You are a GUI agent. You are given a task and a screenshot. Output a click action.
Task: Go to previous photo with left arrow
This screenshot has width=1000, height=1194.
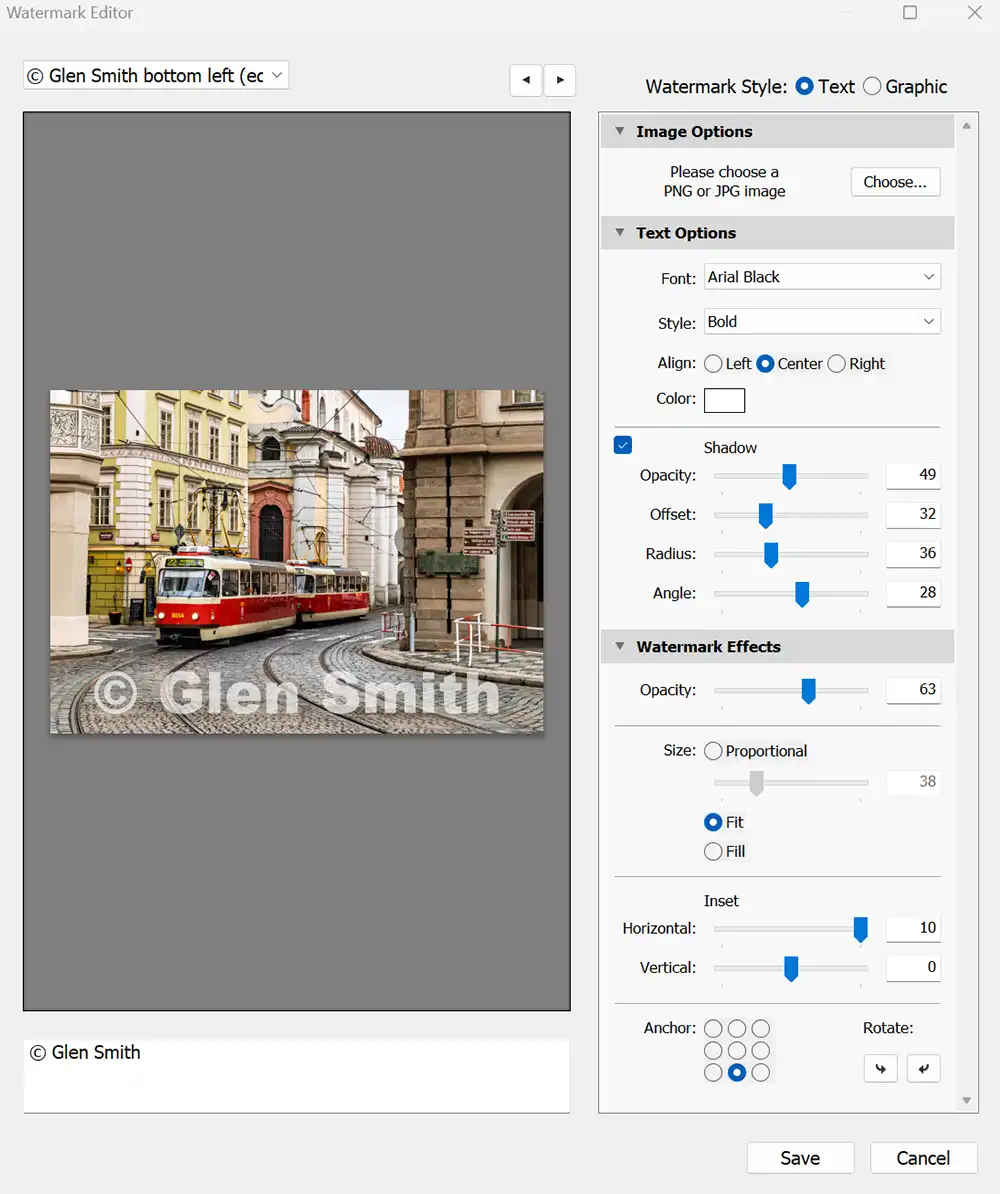pos(526,80)
